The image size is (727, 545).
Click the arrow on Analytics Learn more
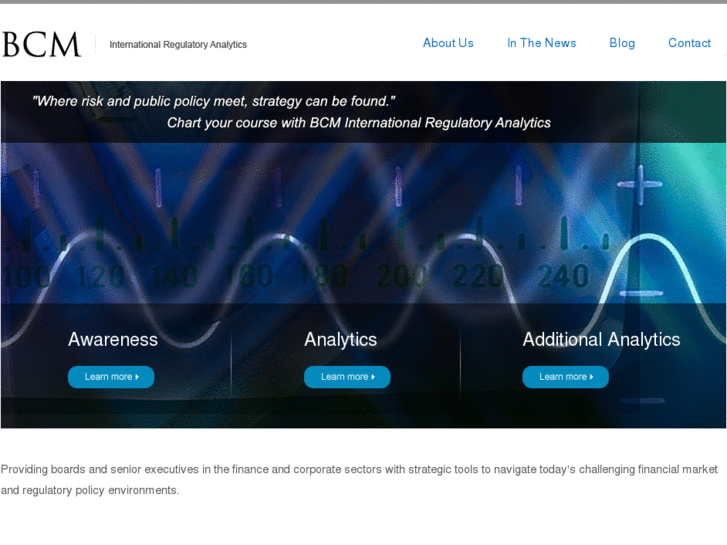[x=373, y=377]
